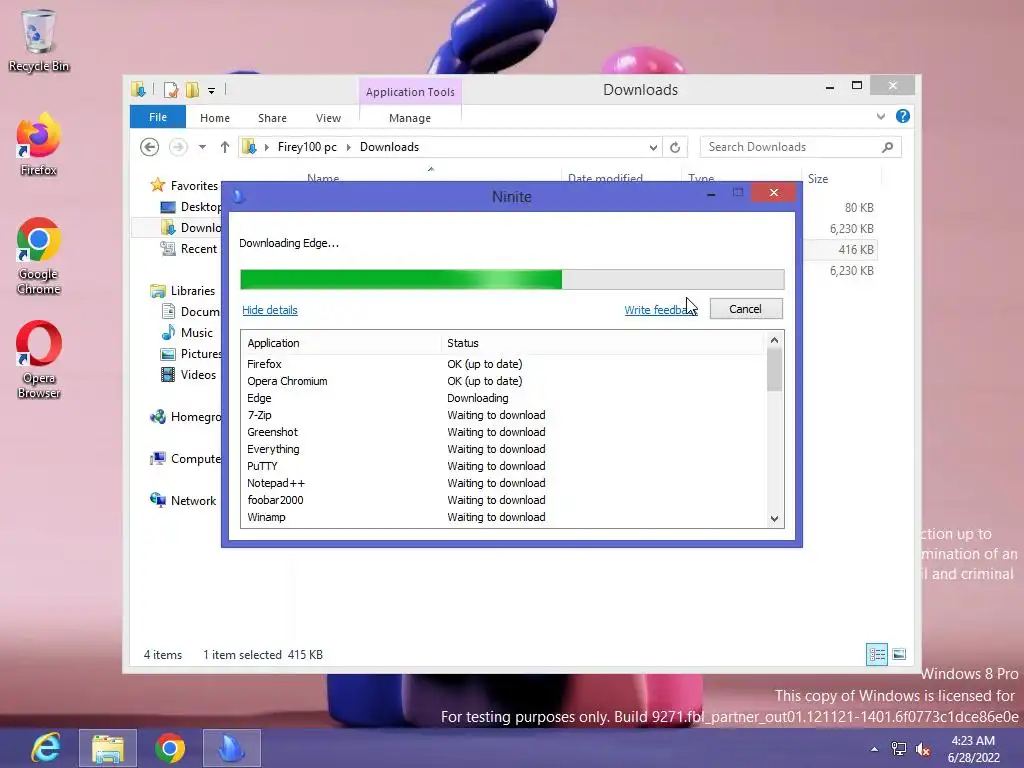The height and width of the screenshot is (768, 1024).
Task: Click the muted volume tray icon
Action: pyautogui.click(x=923, y=749)
